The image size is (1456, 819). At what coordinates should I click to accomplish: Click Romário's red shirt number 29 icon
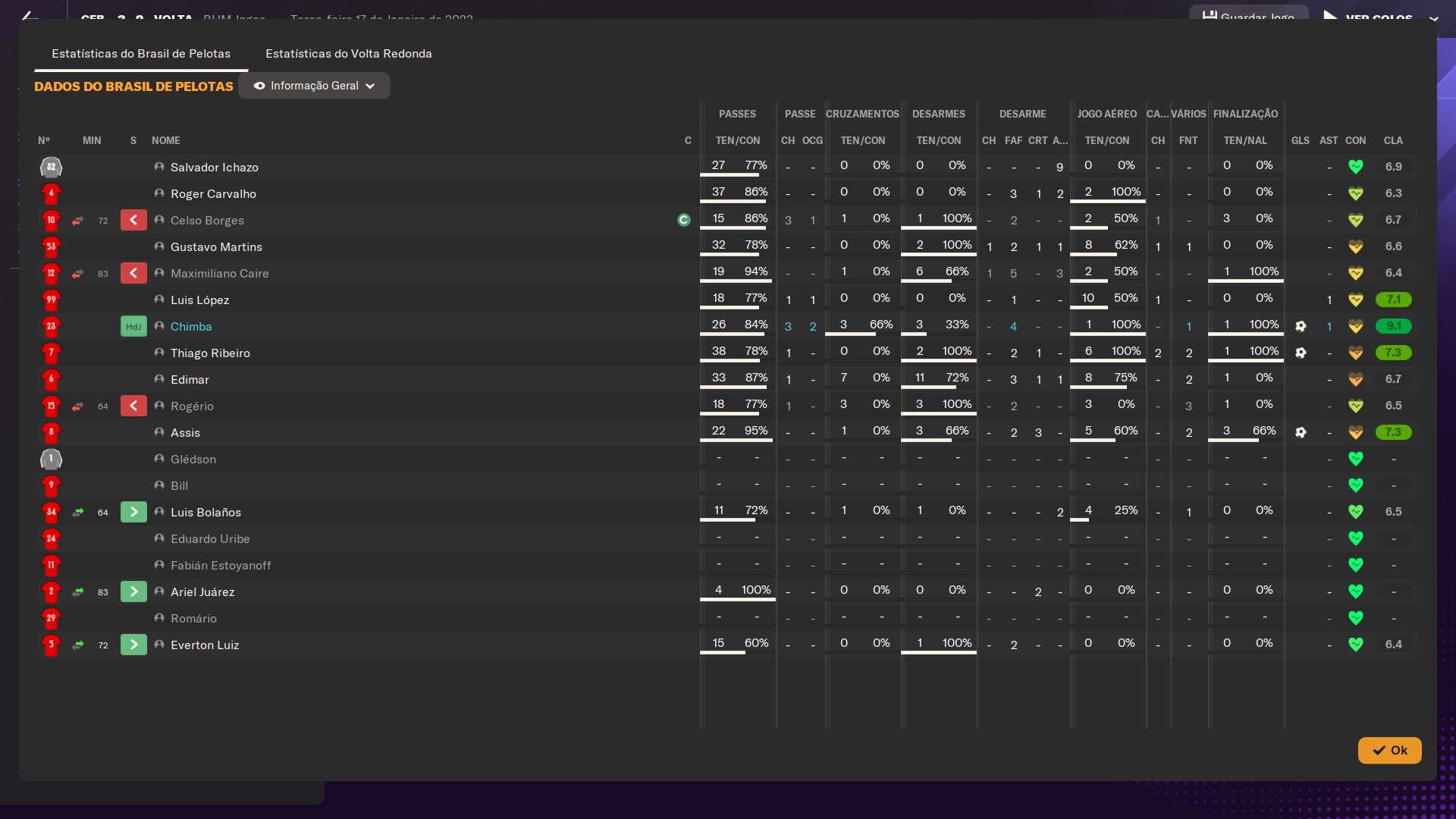pyautogui.click(x=51, y=618)
